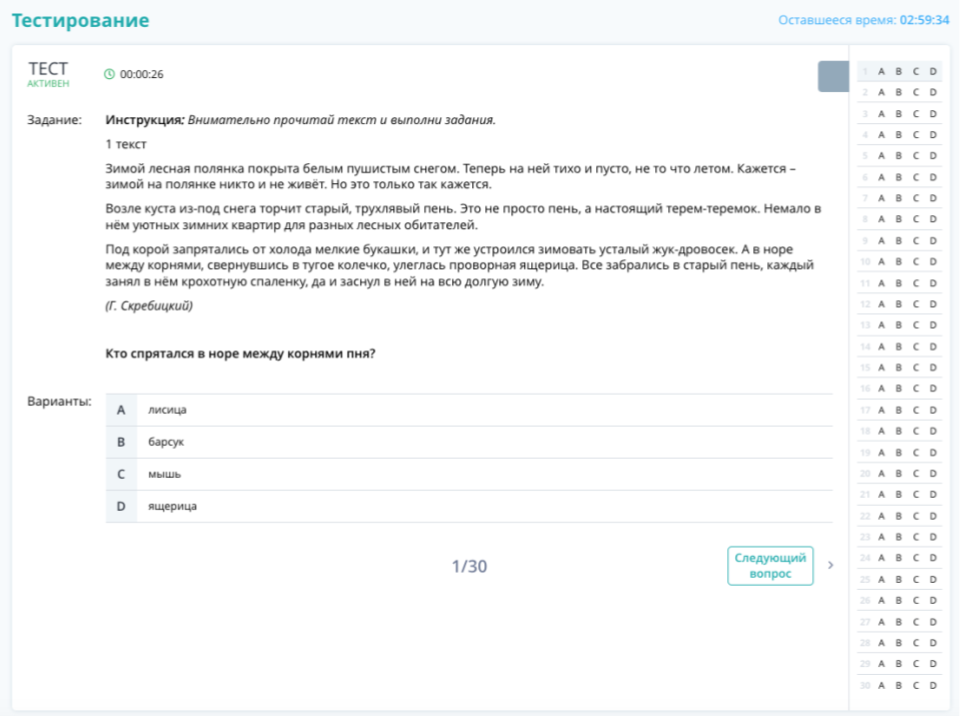Screen dimensions: 960x716
Task: Click the Следующий вопрос button
Action: click(770, 566)
